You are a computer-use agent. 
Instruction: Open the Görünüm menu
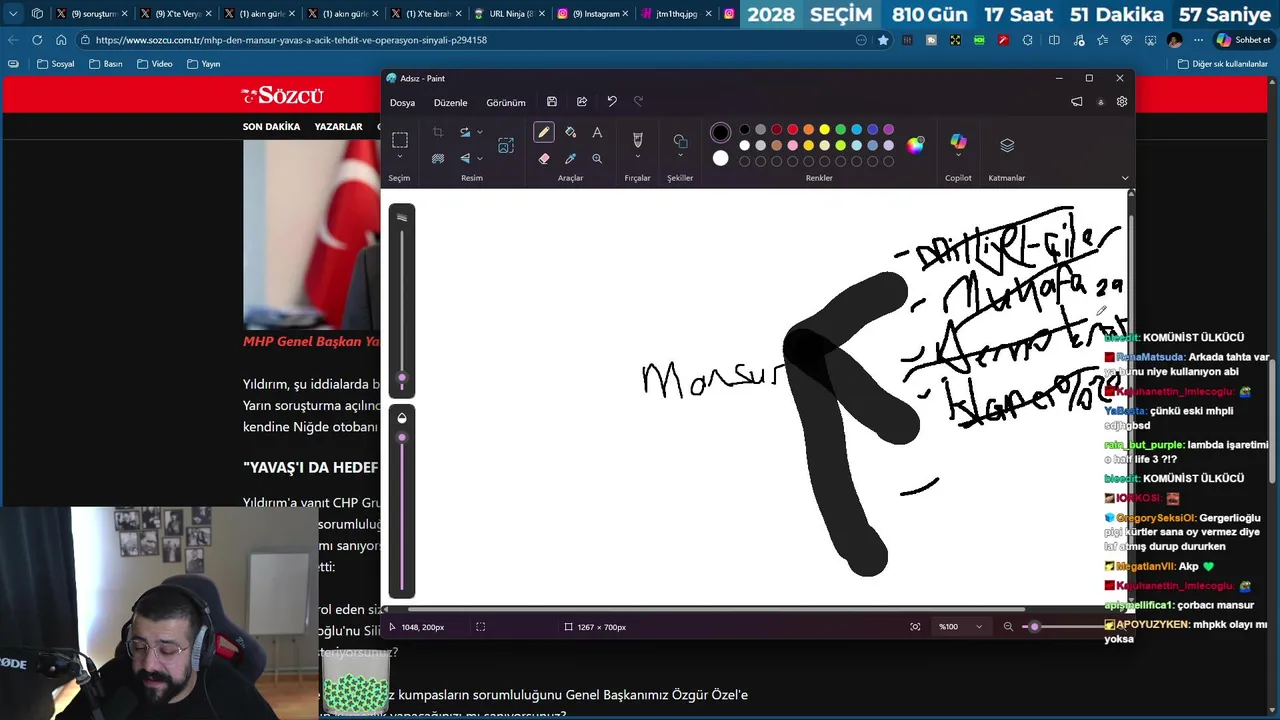pos(506,102)
